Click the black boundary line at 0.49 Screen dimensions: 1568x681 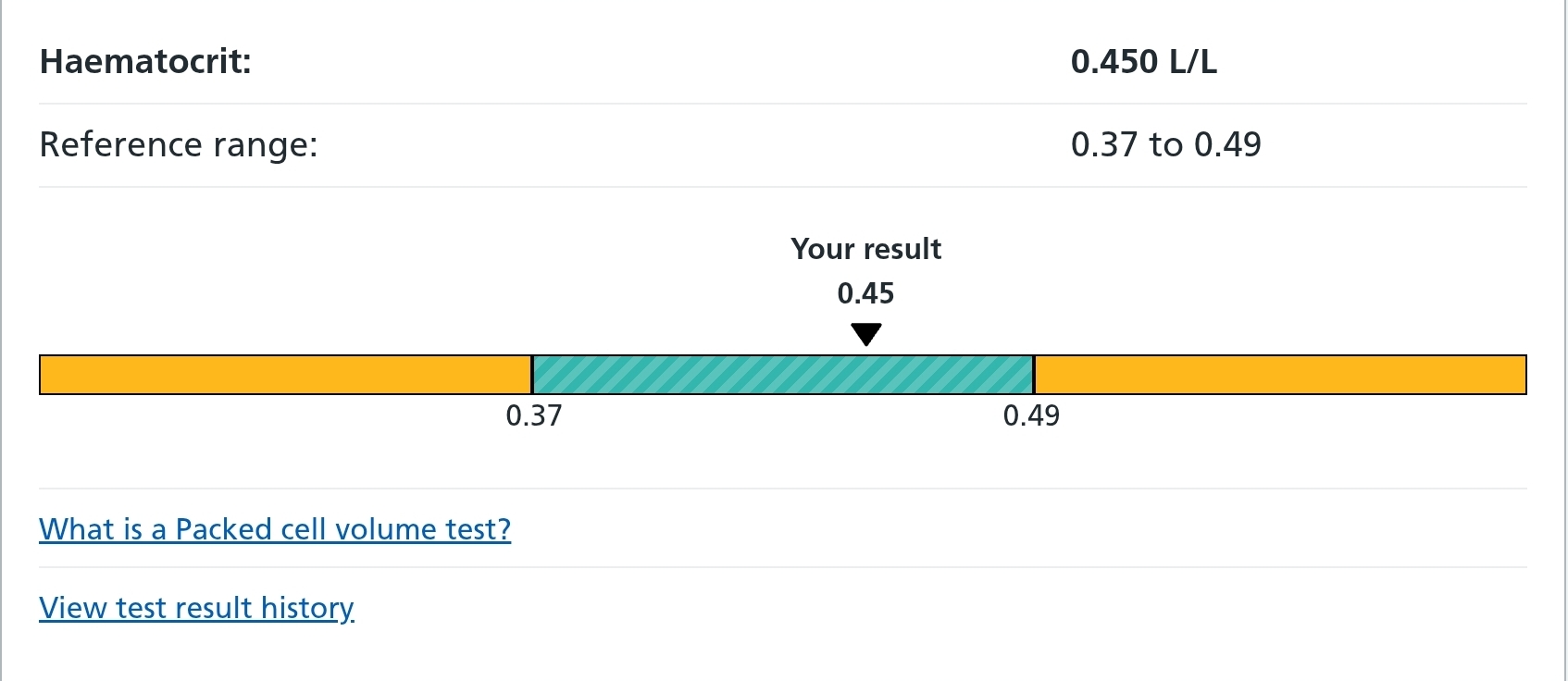point(1034,375)
